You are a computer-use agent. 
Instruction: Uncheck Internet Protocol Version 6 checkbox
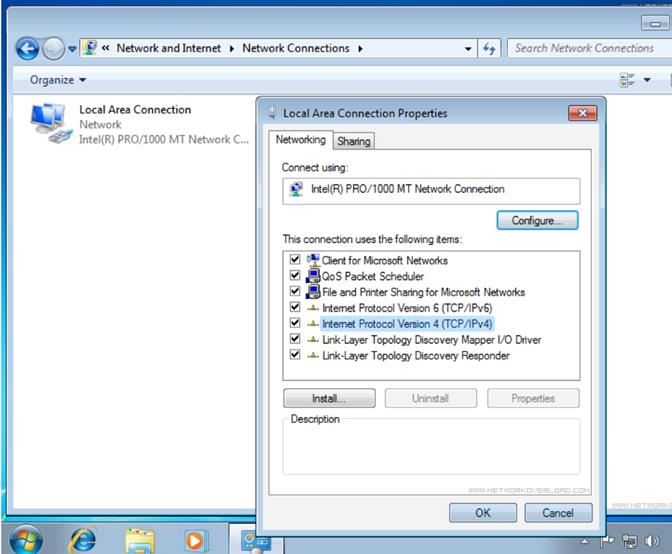295,307
